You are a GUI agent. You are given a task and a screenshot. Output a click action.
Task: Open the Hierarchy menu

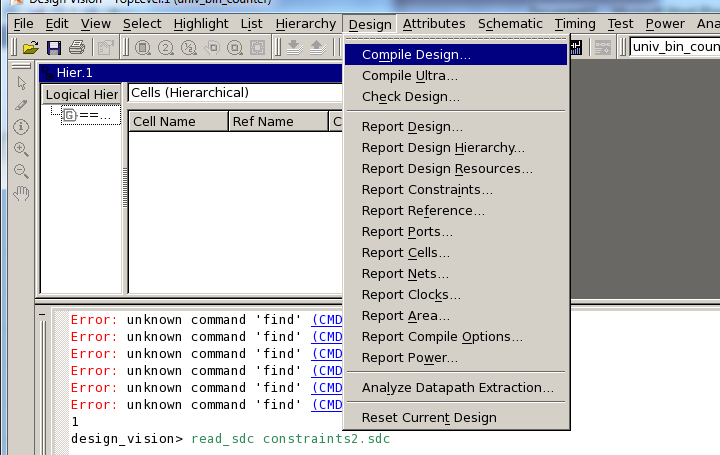point(306,24)
